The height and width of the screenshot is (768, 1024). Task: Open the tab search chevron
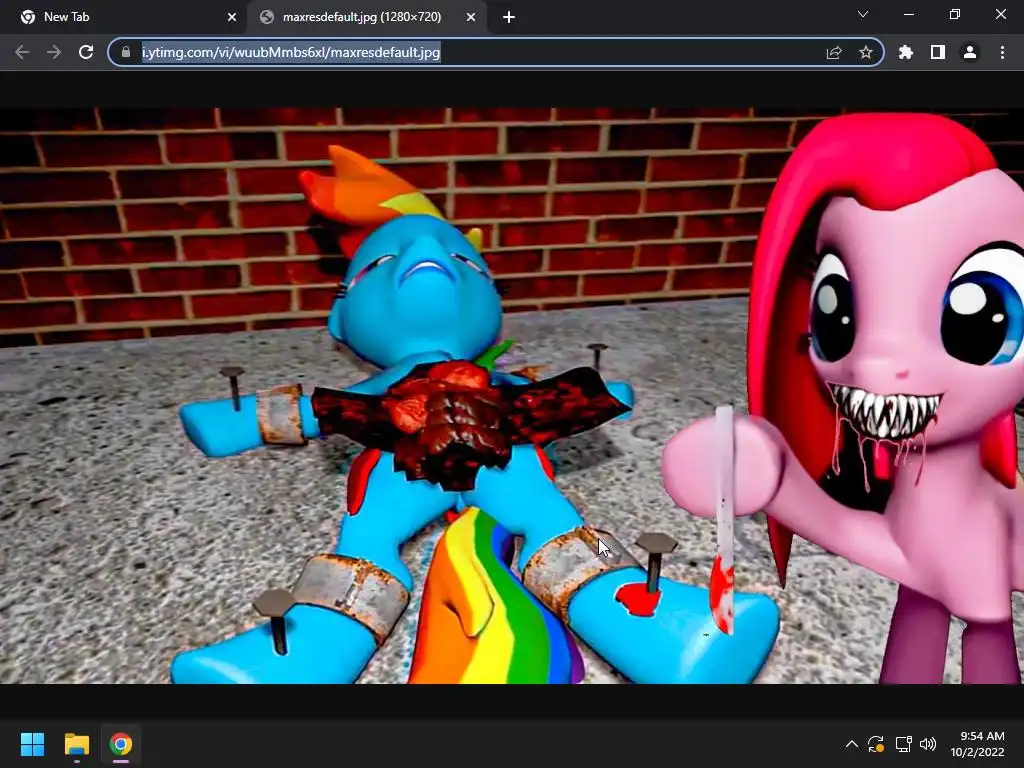(x=863, y=14)
